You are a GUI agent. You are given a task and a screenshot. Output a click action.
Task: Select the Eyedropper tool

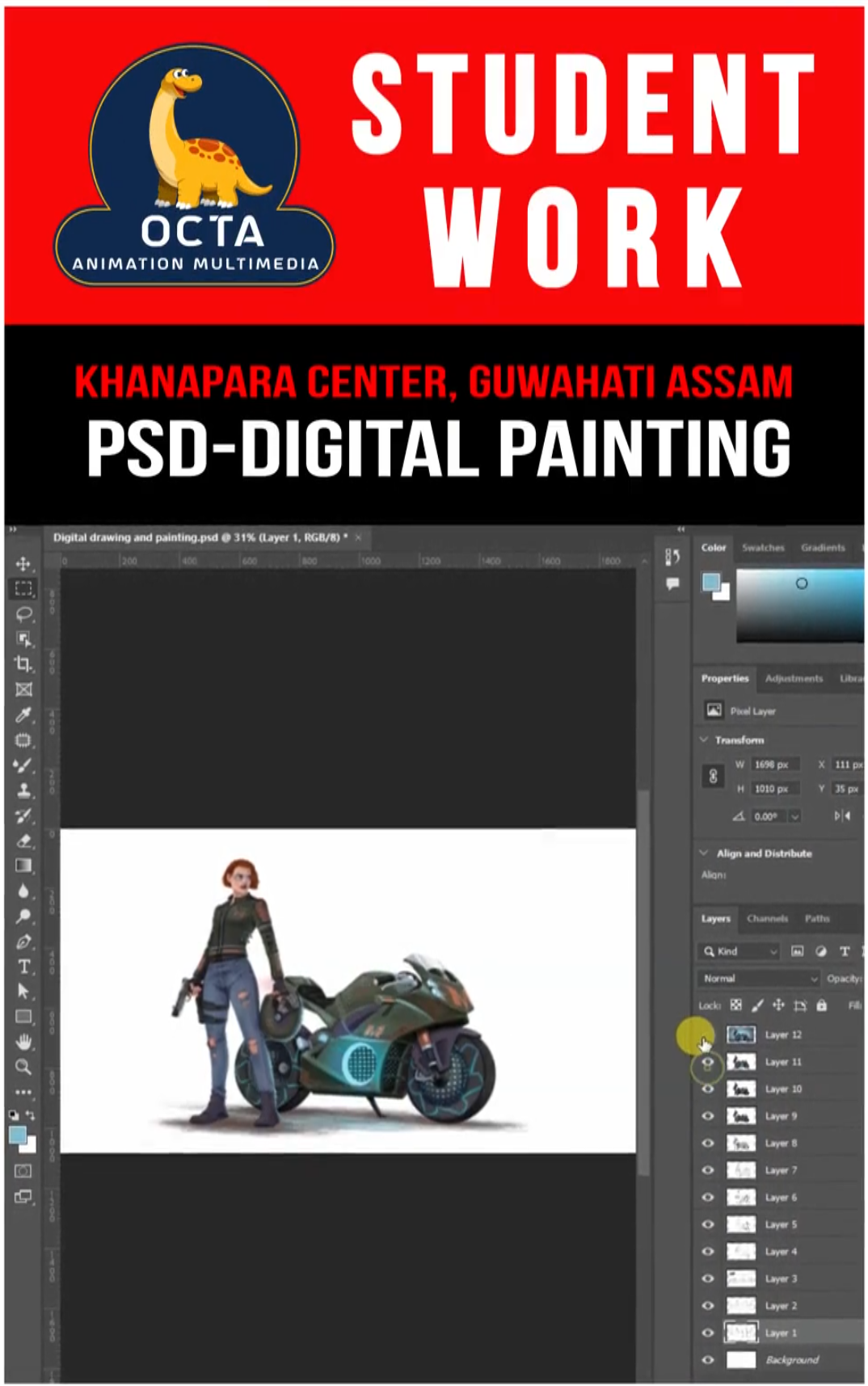click(x=23, y=715)
